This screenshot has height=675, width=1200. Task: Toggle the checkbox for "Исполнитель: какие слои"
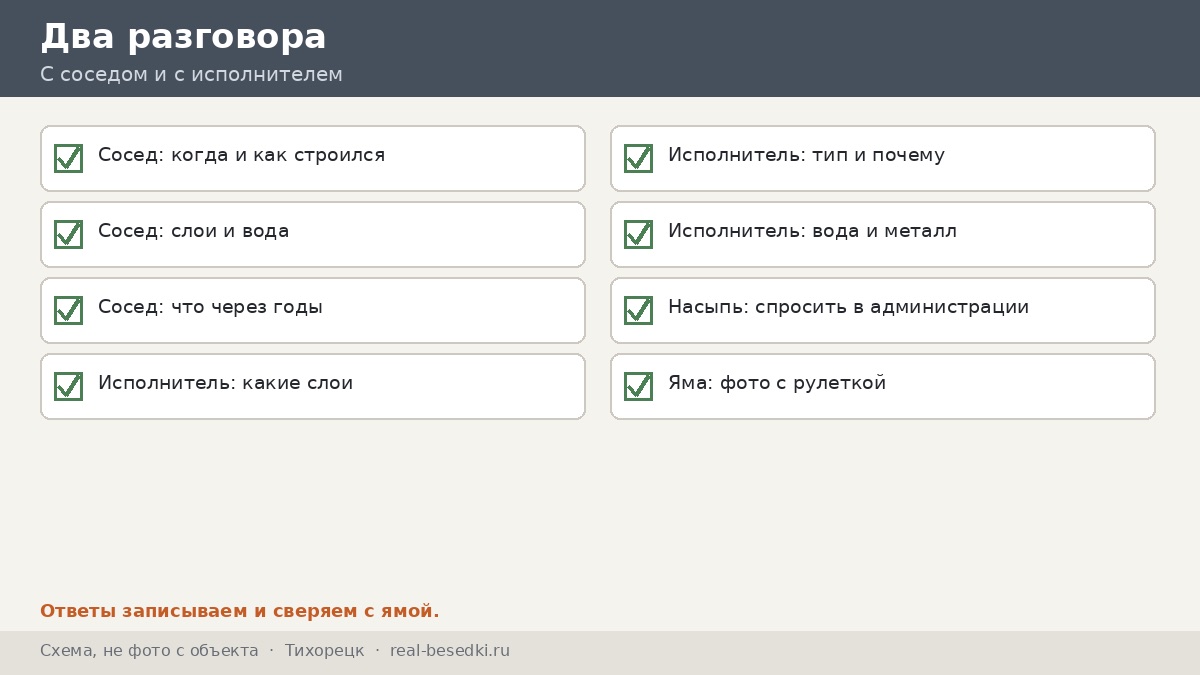[x=68, y=386]
